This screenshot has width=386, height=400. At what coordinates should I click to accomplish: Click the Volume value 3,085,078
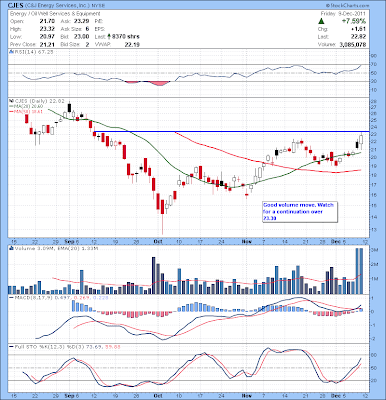[x=353, y=45]
